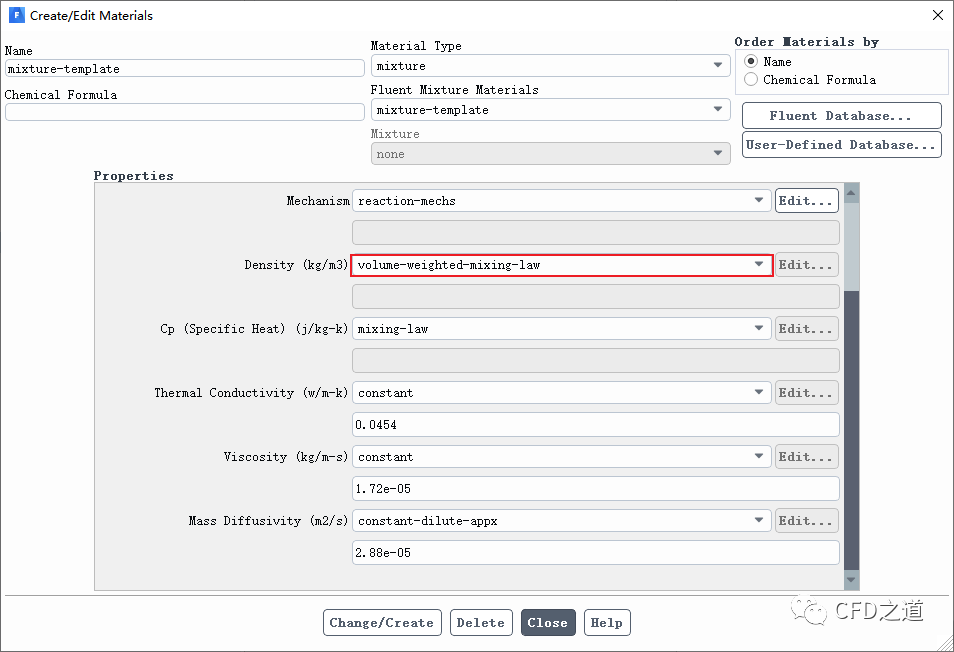Click the material Name text field
954x652 pixels.
coord(185,69)
